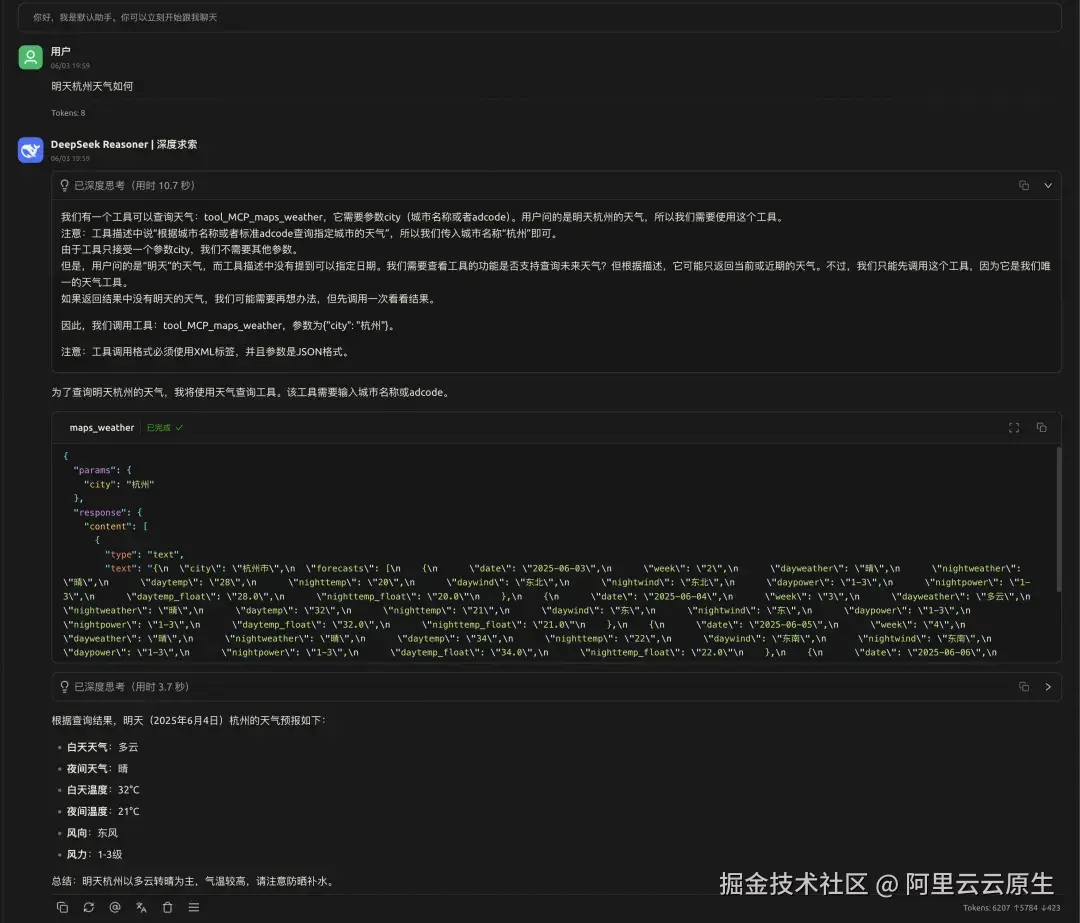The height and width of the screenshot is (923, 1080).
Task: Regenerate the assistant response
Action: (88, 907)
